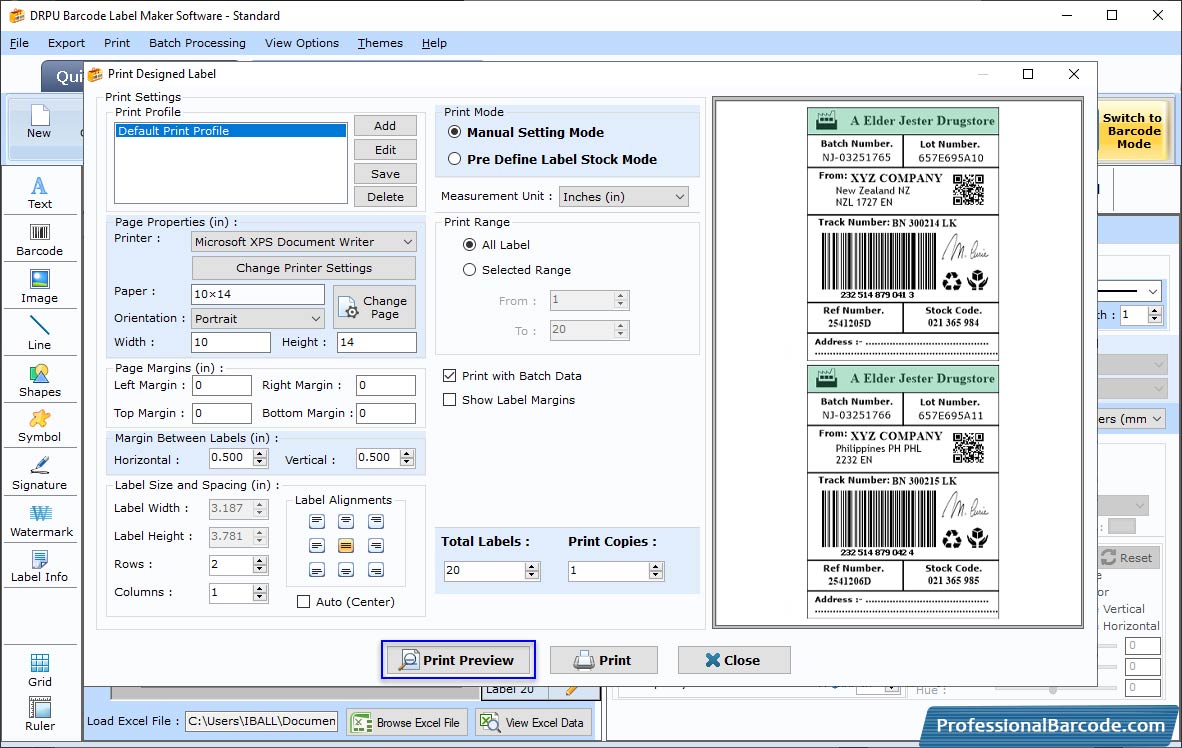
Task: Select the Image tool in sidebar
Action: [39, 287]
